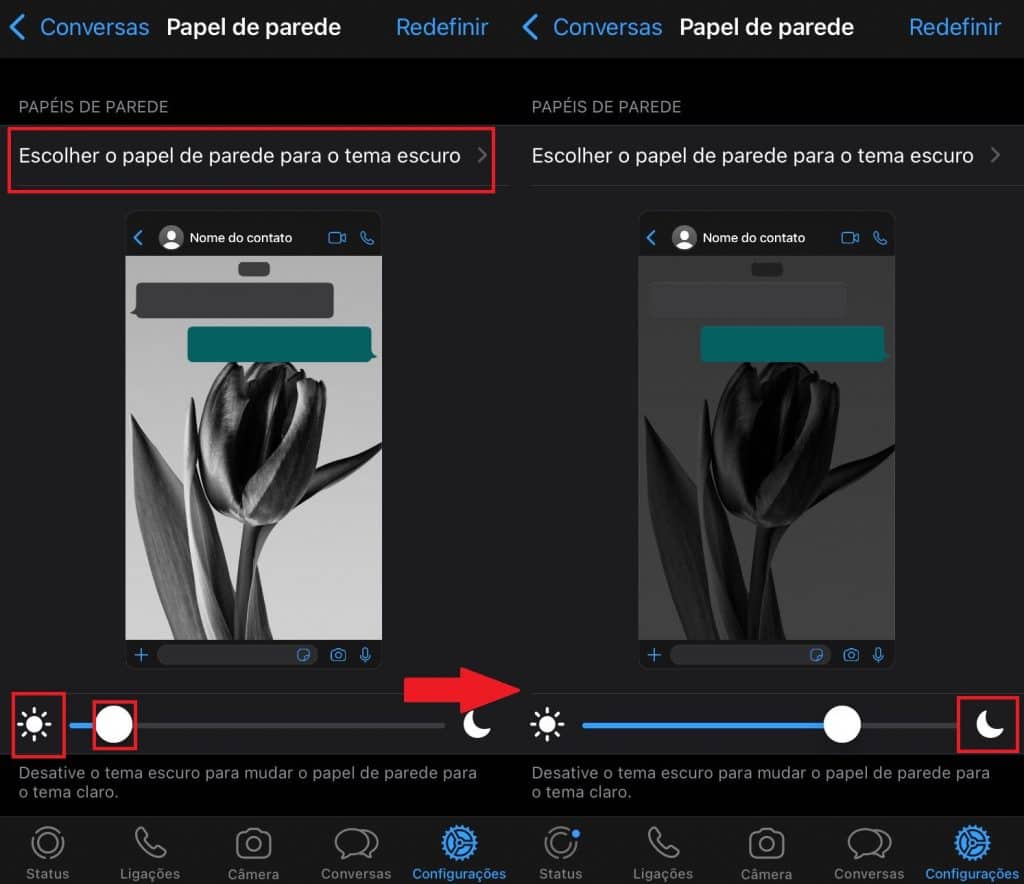Click the moon dimming icon in right screen
Viewport: 1024px width, 884px height.
point(989,724)
